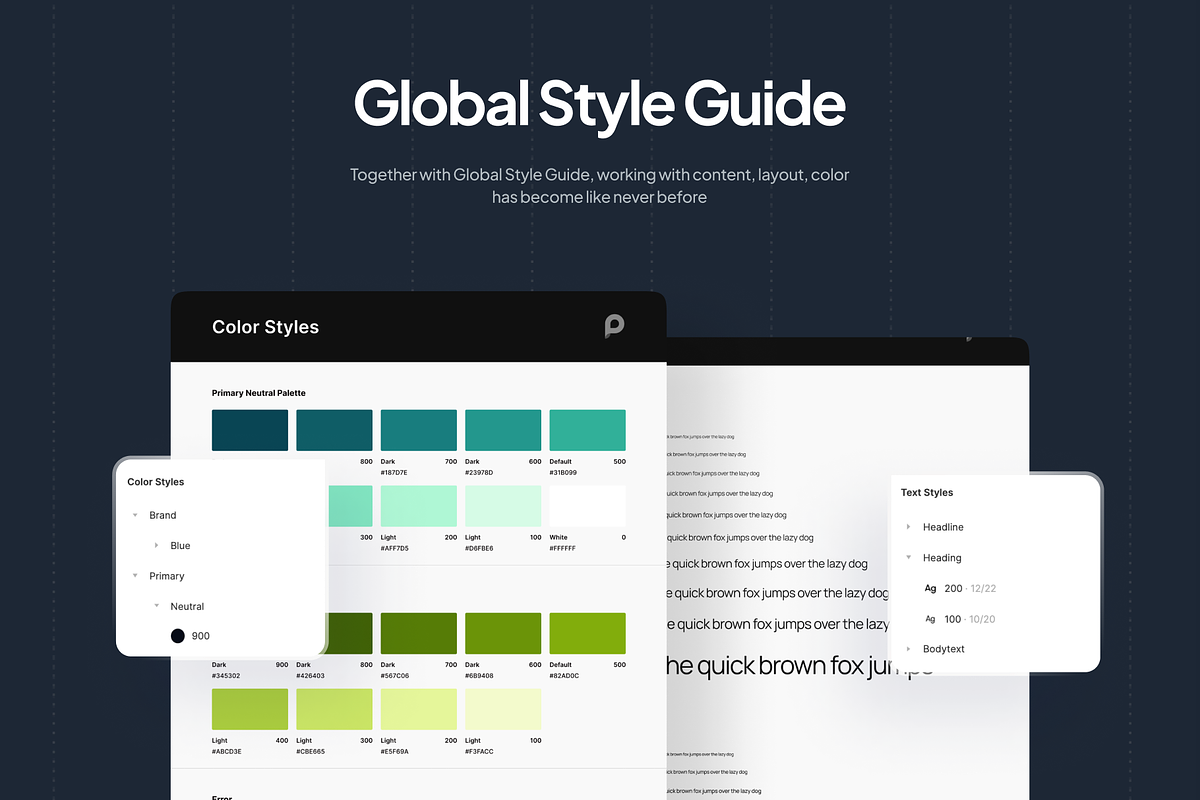Pick the Light 400 swatch above #ABCD3E
The width and height of the screenshot is (1200, 800).
click(250, 709)
